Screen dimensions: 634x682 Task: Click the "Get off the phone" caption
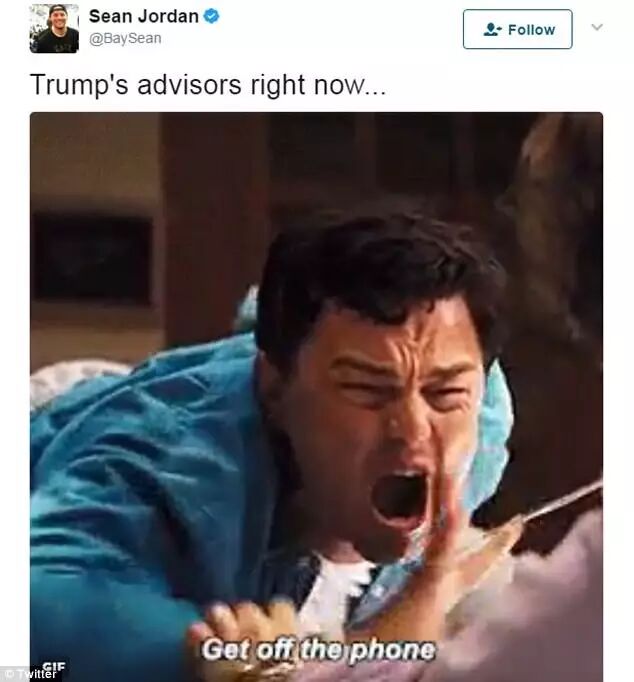(318, 650)
